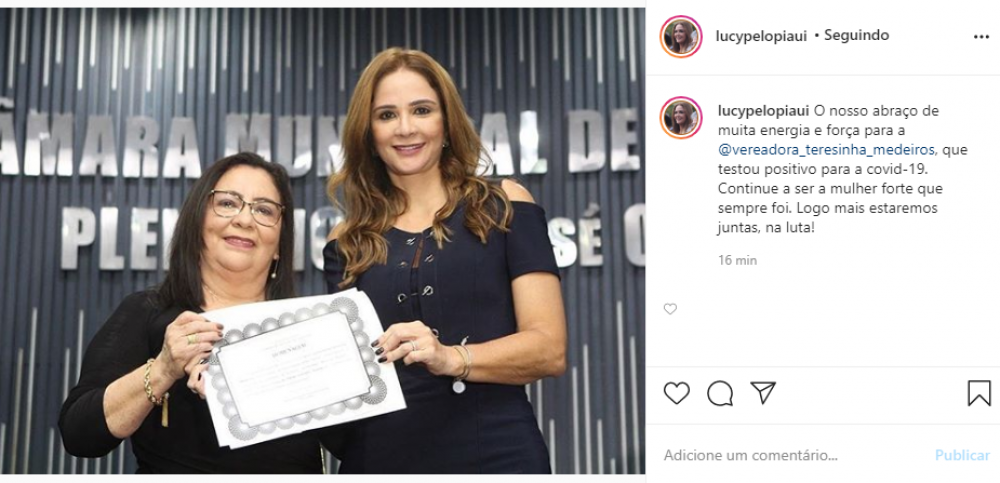Open lucypelopiaui avatar beside the caption
Screen dimensions: 1000x483
[681, 117]
